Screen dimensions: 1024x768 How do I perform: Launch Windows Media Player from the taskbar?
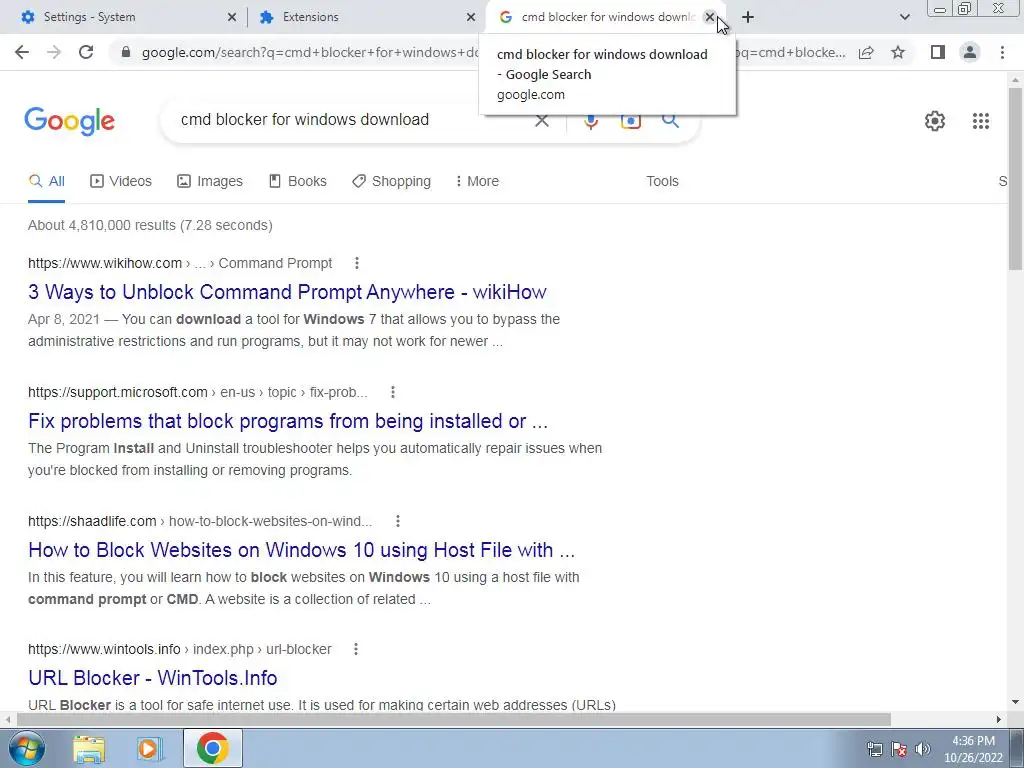click(150, 748)
